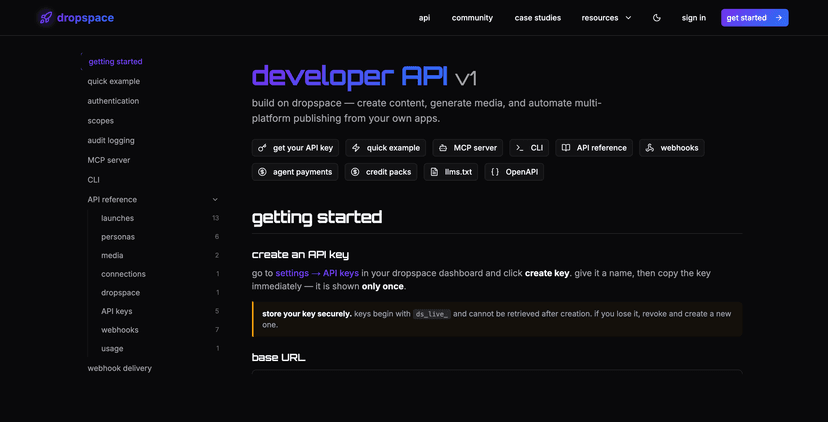Click the key icon on get your API key
The width and height of the screenshot is (828, 422).
(x=262, y=148)
